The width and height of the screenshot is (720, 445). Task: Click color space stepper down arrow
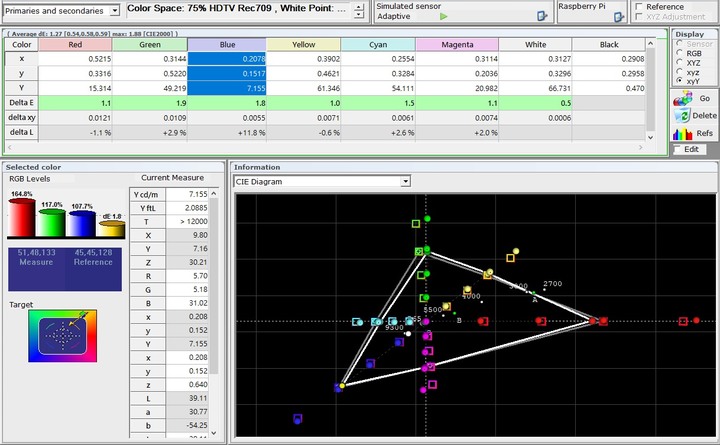point(359,15)
